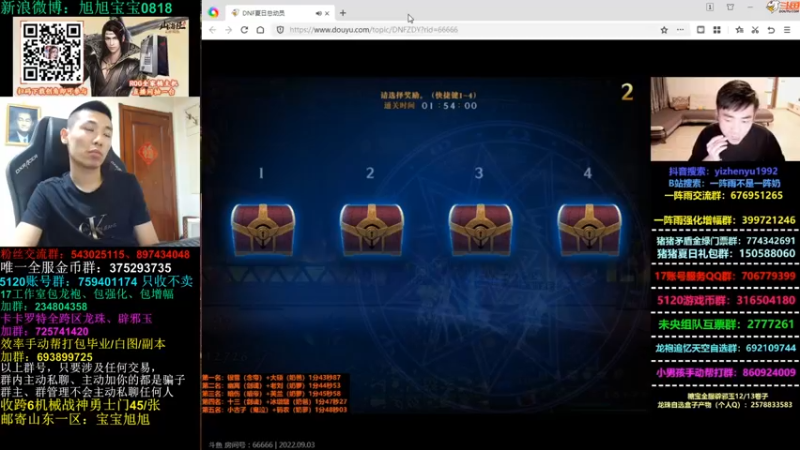Click the 5120账号群 759401174 line
The image size is (800, 450).
(96, 281)
